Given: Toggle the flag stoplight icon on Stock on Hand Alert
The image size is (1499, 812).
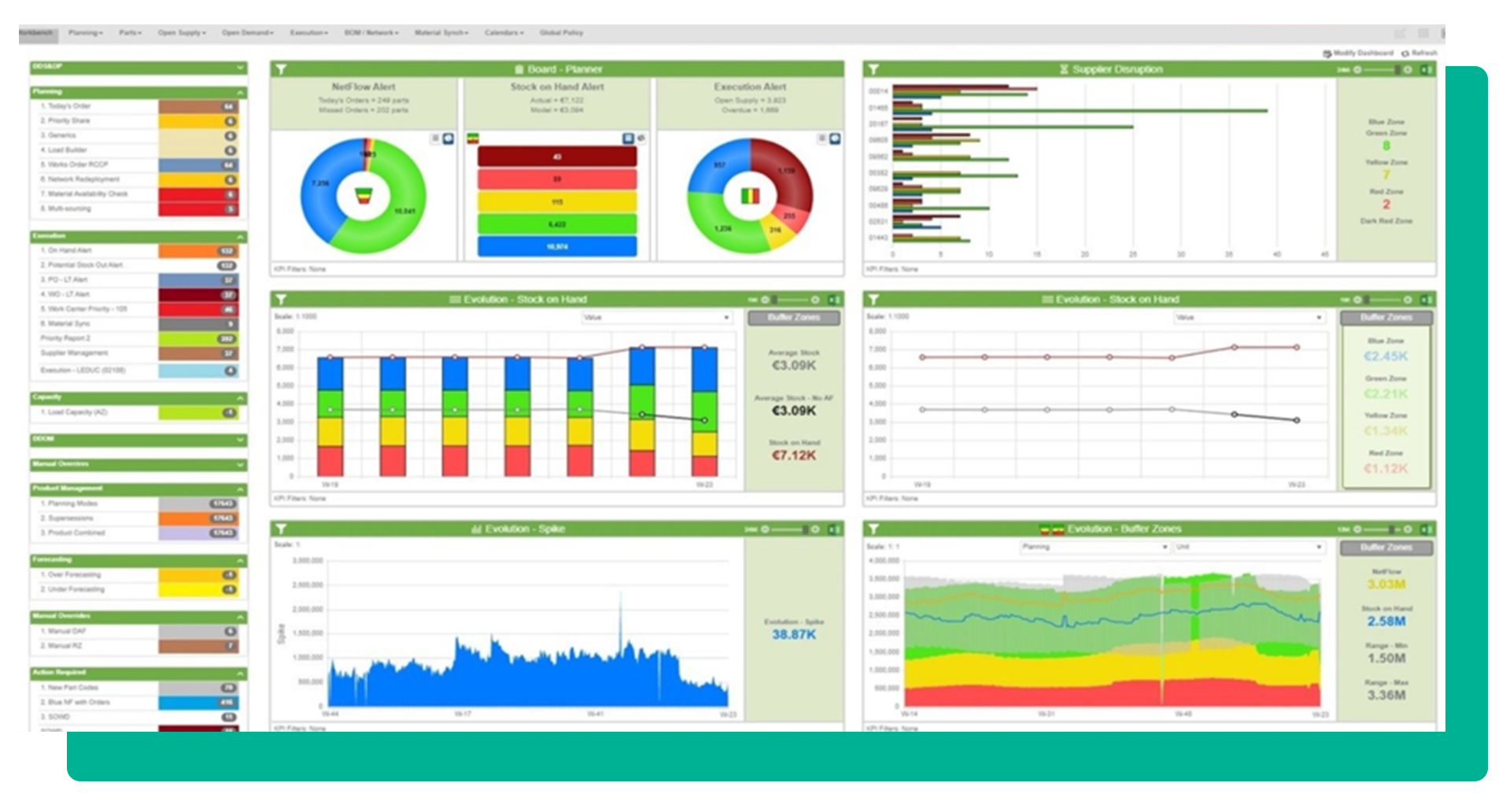Looking at the screenshot, I should coord(471,138).
